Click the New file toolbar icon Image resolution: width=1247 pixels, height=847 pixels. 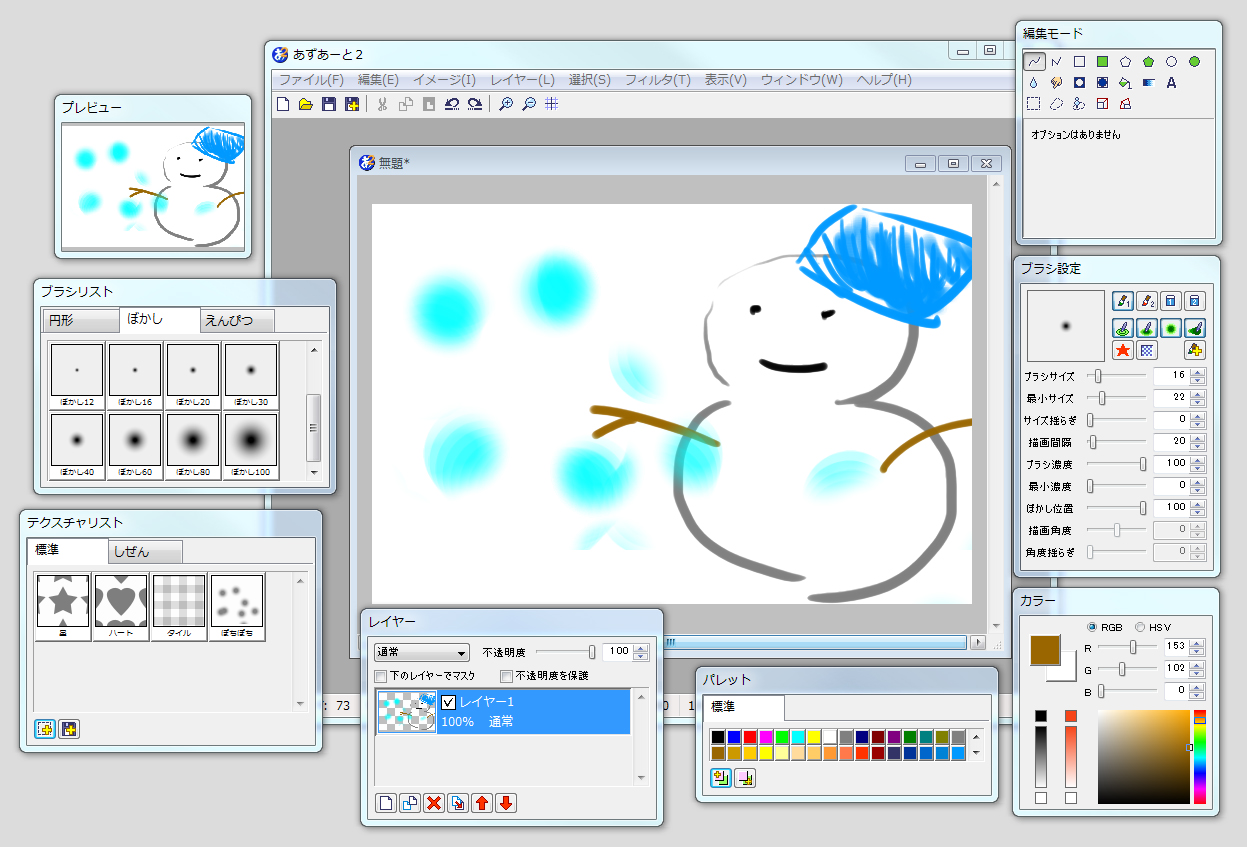(283, 104)
